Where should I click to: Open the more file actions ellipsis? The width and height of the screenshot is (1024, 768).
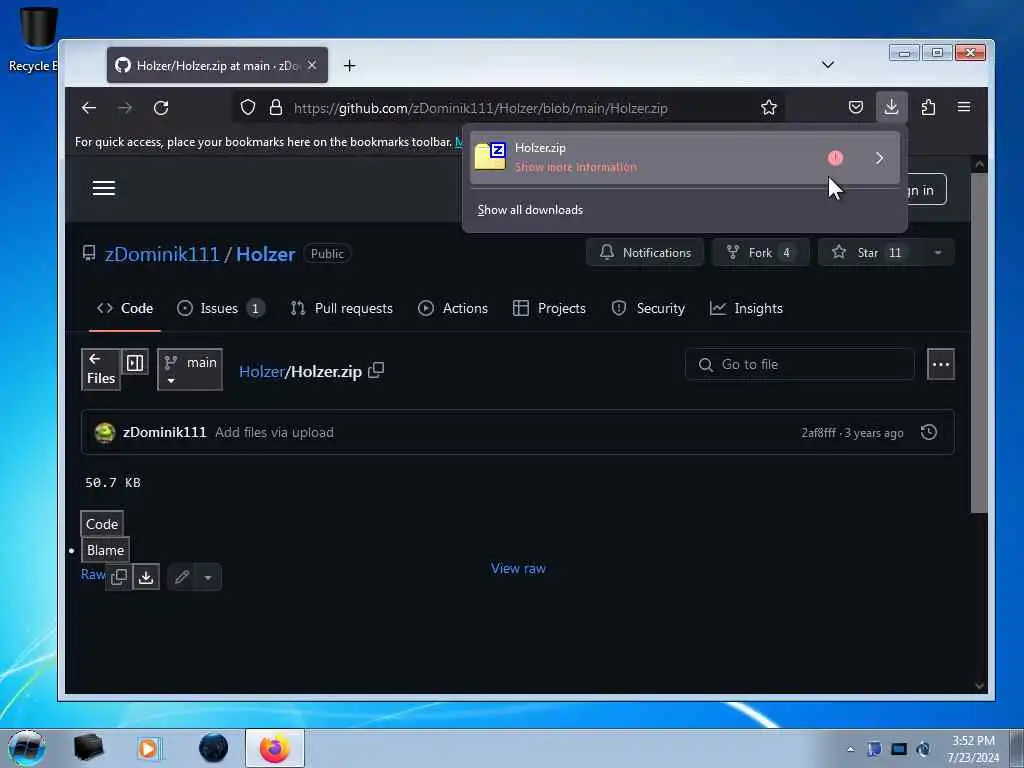point(941,364)
